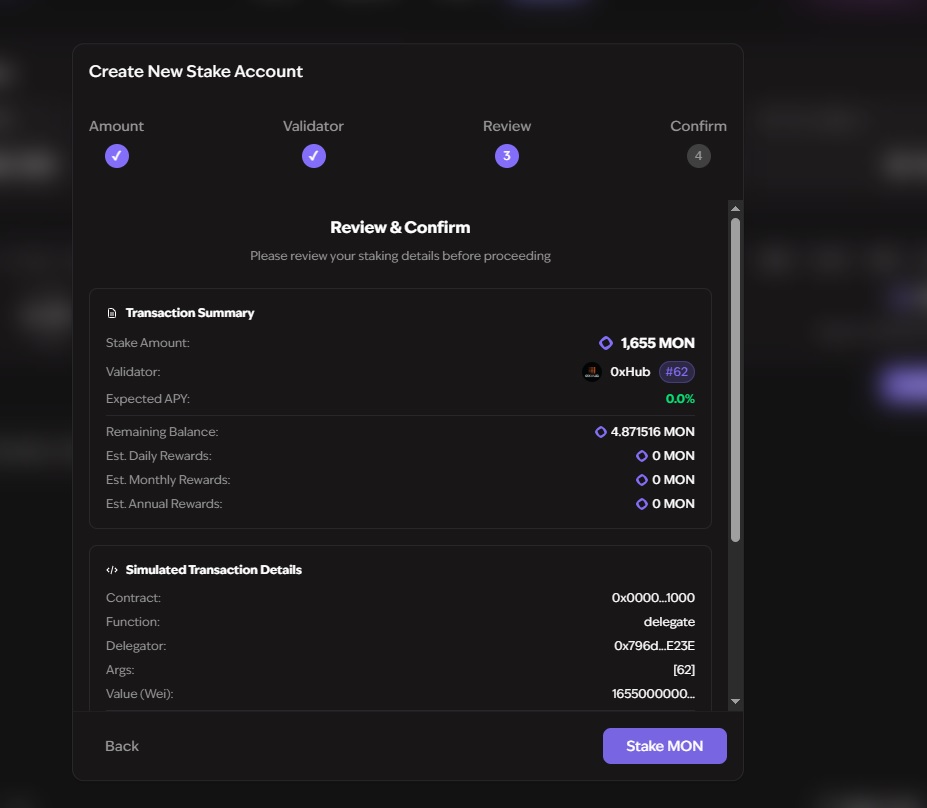Click the truncated Delegator address 0x796d...E23E
The image size is (927, 808).
654,646
